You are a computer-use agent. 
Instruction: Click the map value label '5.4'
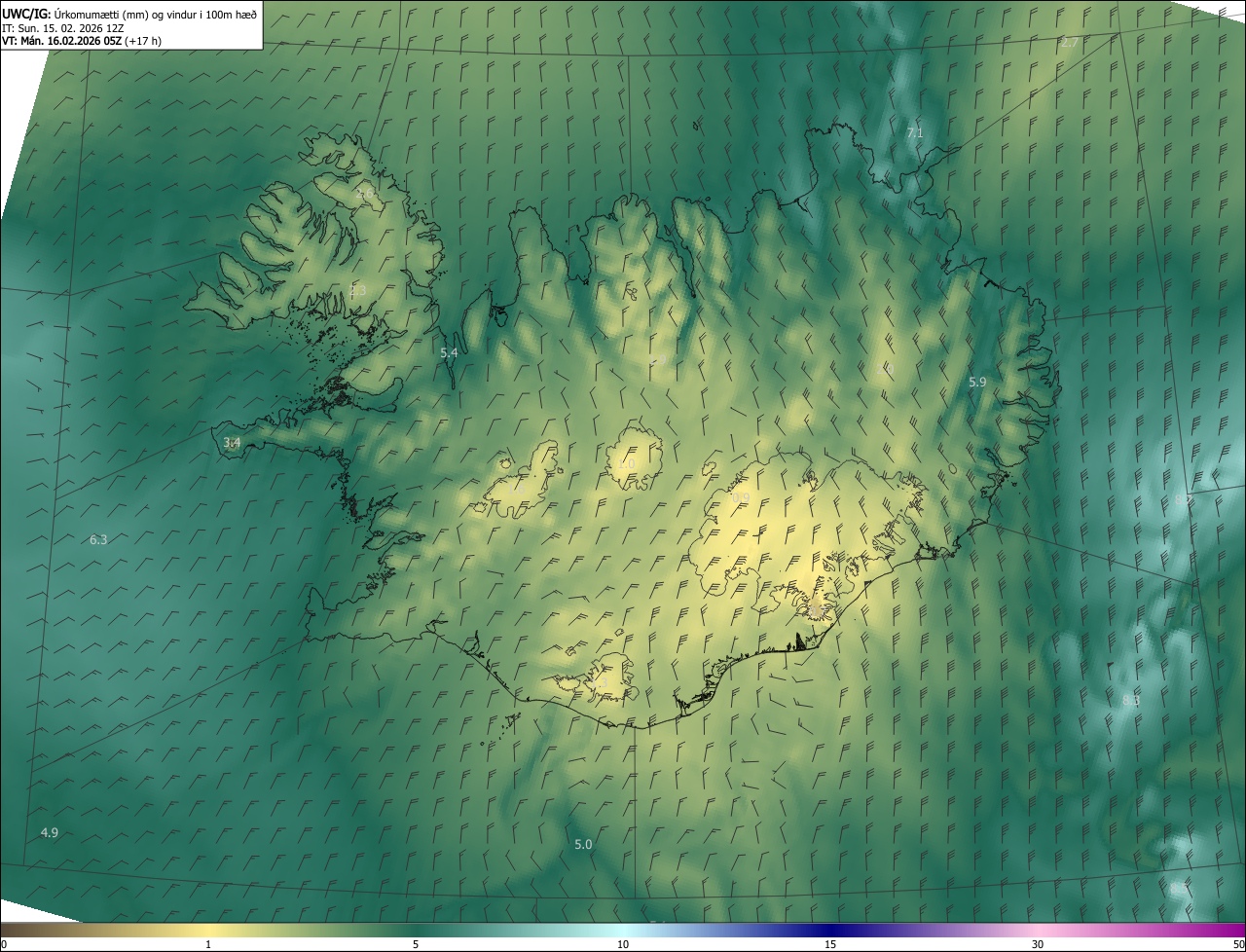pyautogui.click(x=449, y=353)
